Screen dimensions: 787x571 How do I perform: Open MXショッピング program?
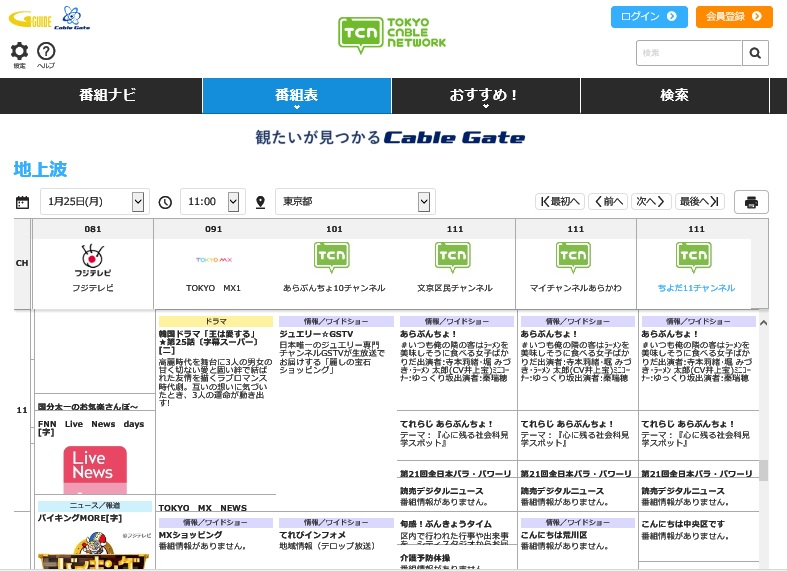click(x=190, y=535)
